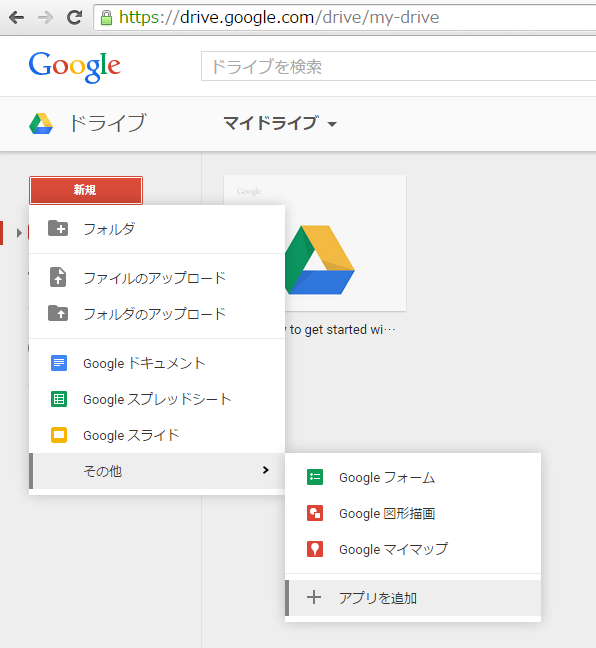
Task: Create a Google ドキュメント
Action: click(x=157, y=363)
